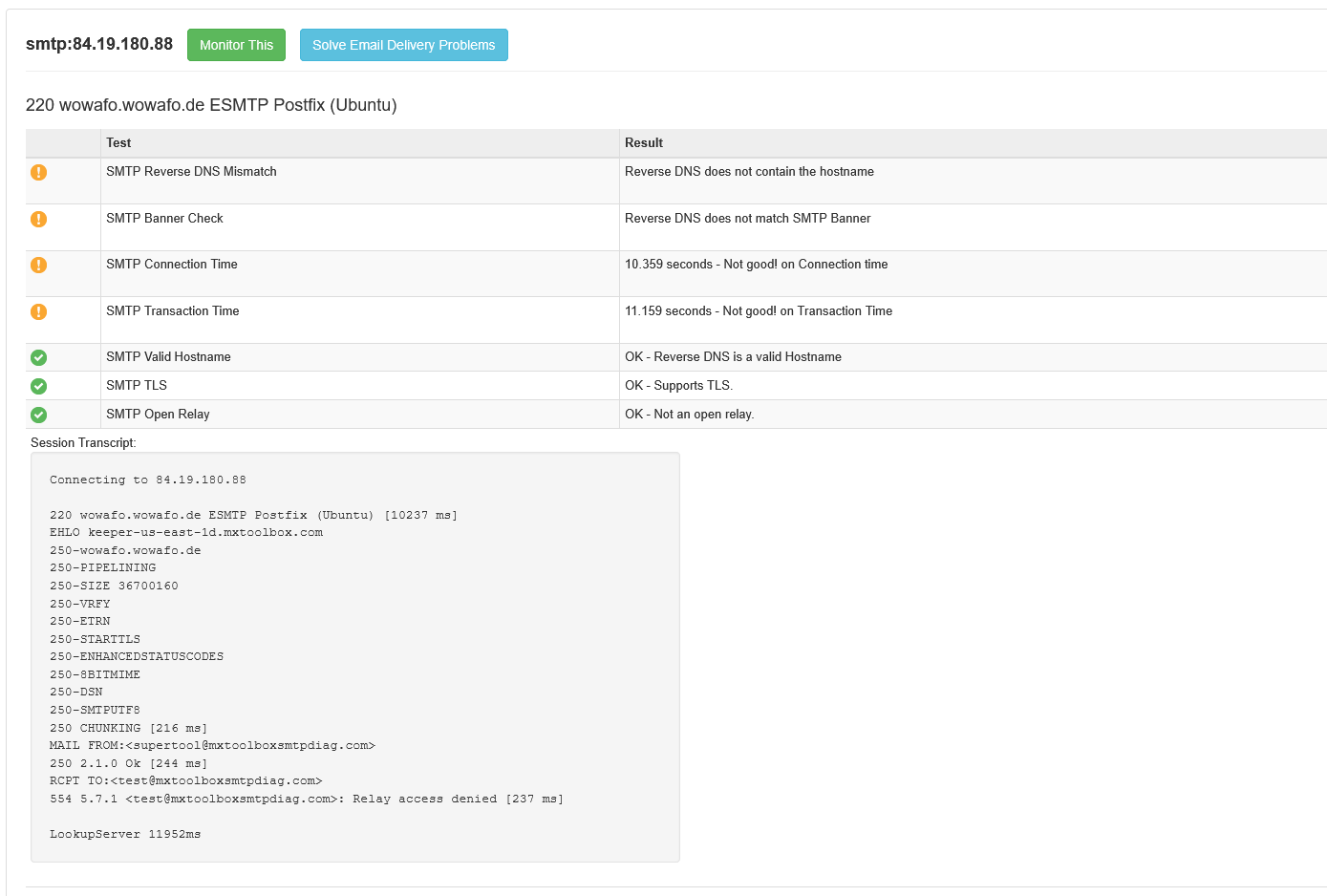Click the Test column header
1327x896 pixels.
(x=118, y=143)
